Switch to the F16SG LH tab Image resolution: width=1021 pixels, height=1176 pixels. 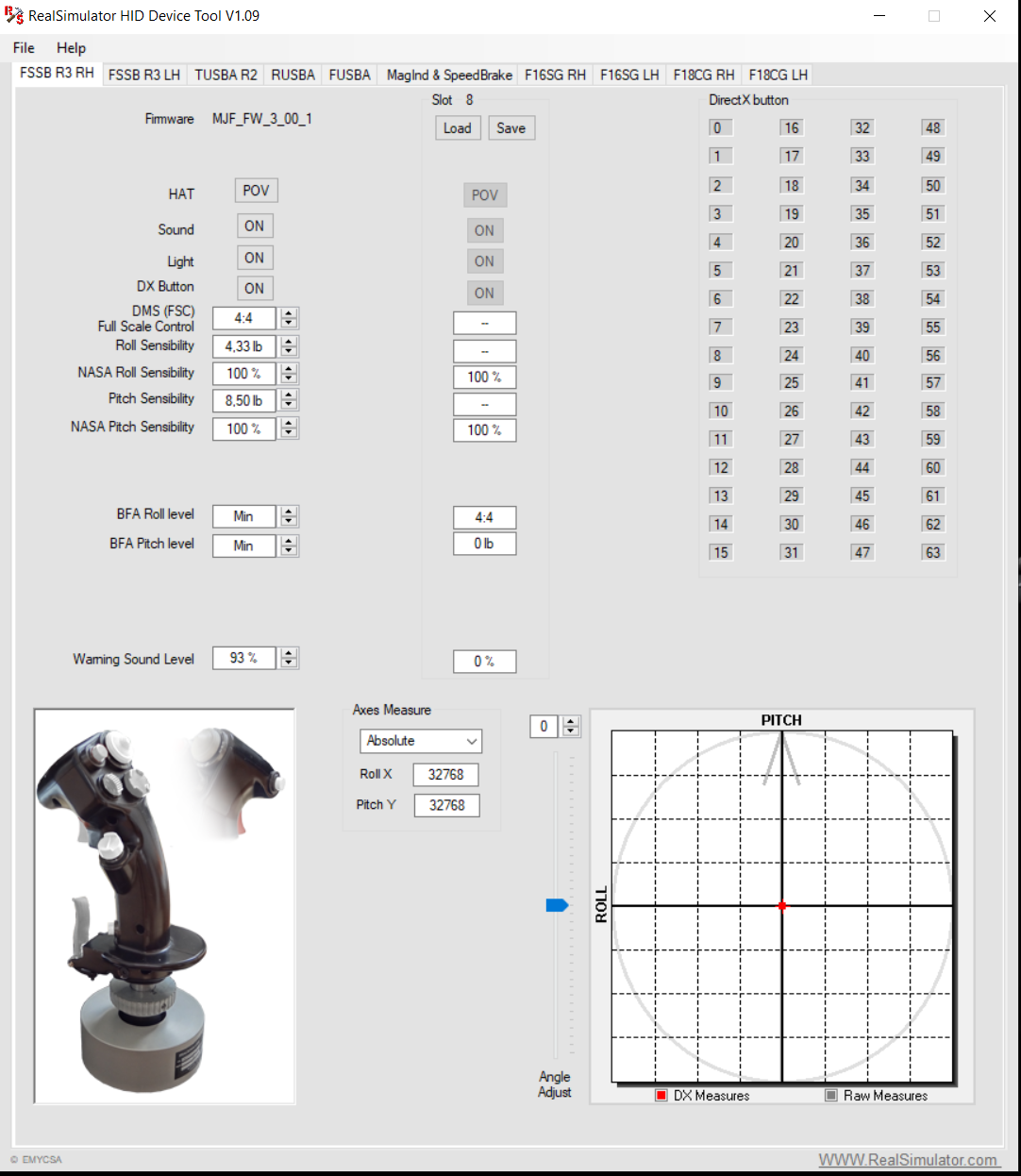(630, 75)
